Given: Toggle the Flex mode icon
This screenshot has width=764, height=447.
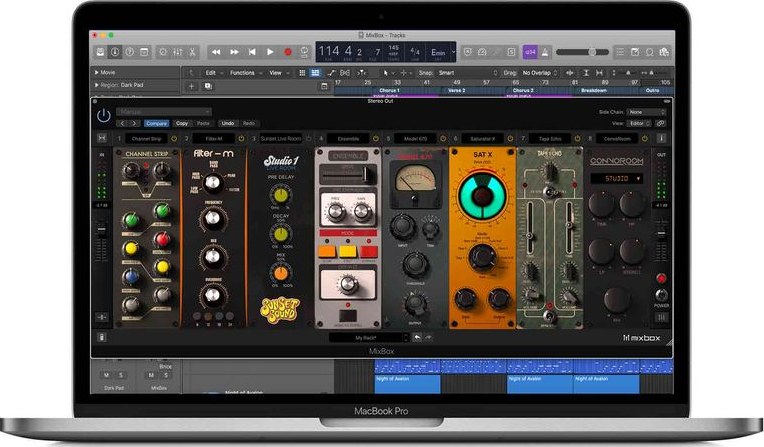Looking at the screenshot, I should 345,73.
